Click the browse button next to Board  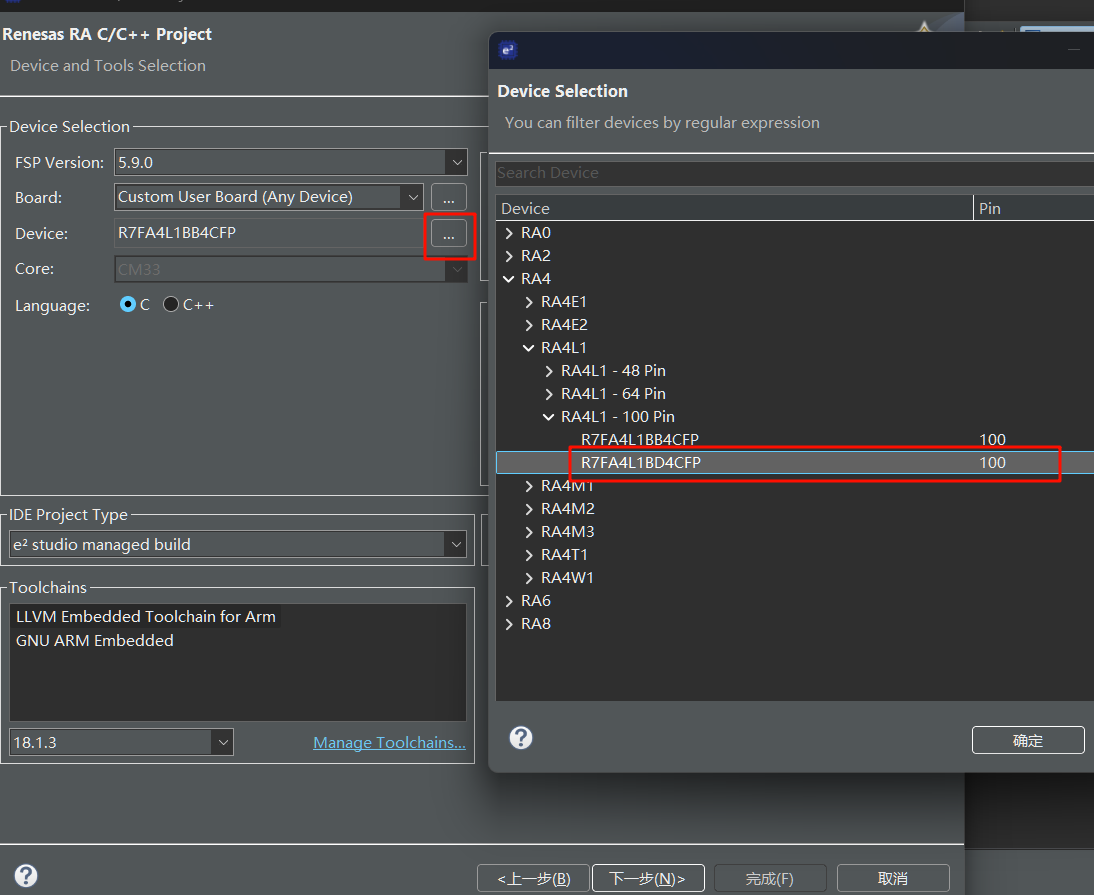[x=449, y=197]
